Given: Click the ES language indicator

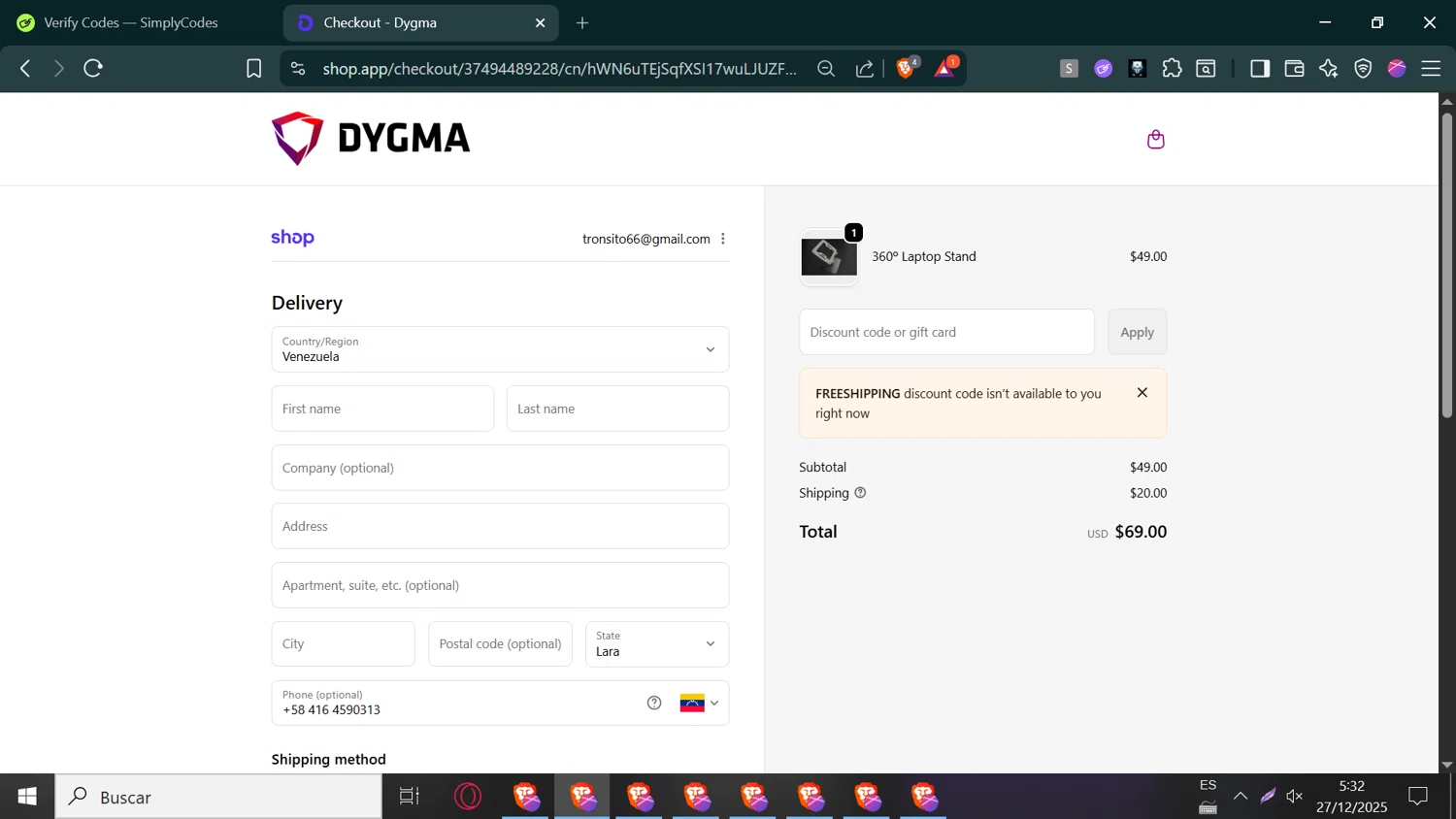Looking at the screenshot, I should 1208,785.
